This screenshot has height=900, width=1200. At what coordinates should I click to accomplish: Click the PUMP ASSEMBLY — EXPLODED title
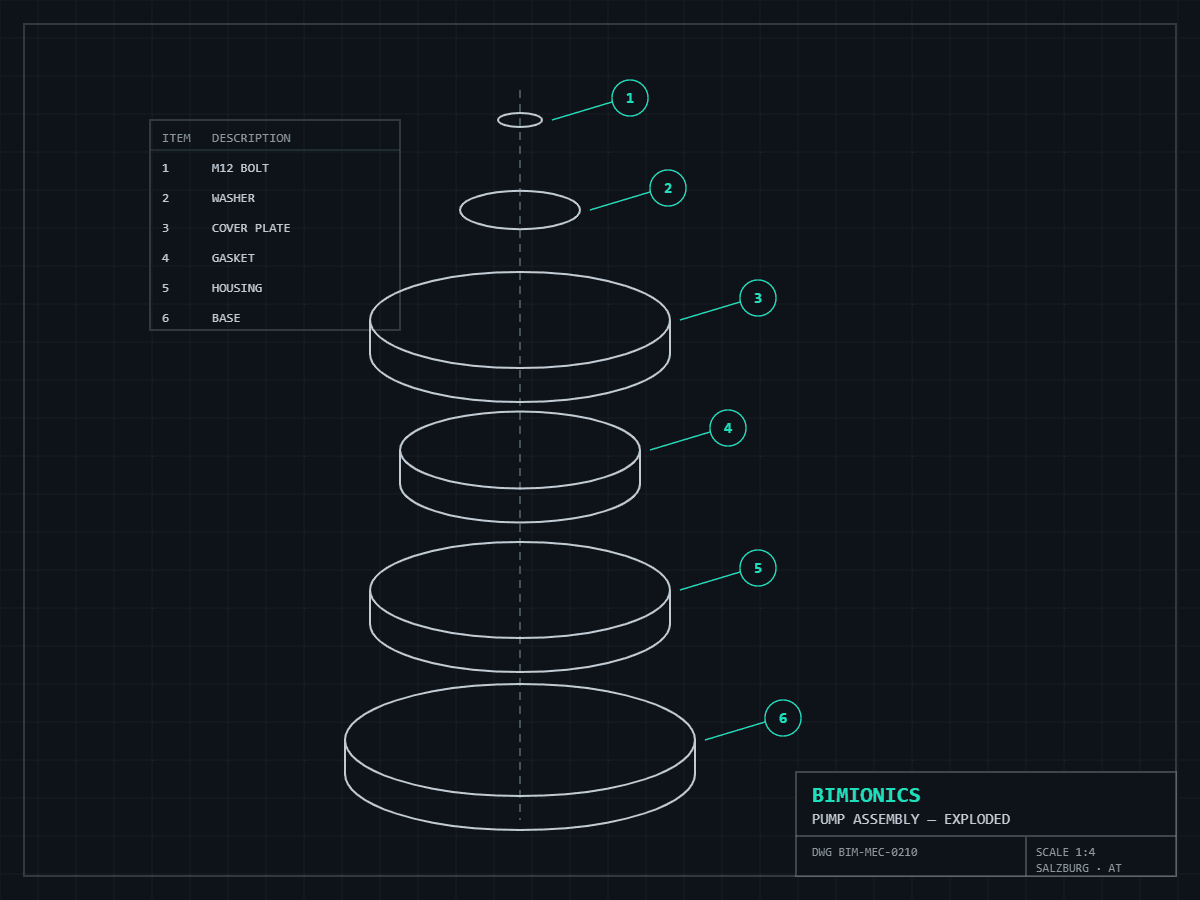pyautogui.click(x=911, y=819)
